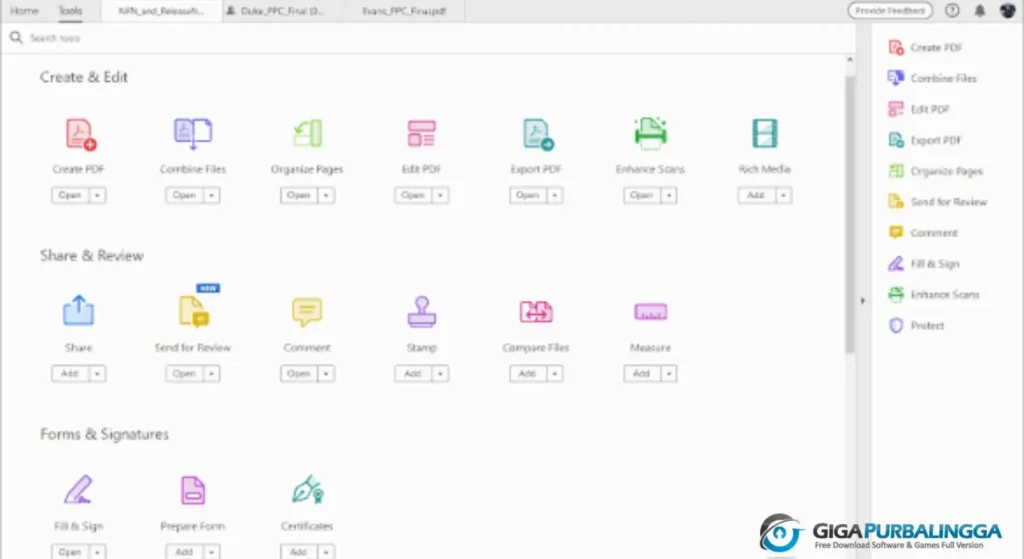Expand dropdown arrow under Share
Viewport: 1024px width, 559px height.
pyautogui.click(x=97, y=374)
